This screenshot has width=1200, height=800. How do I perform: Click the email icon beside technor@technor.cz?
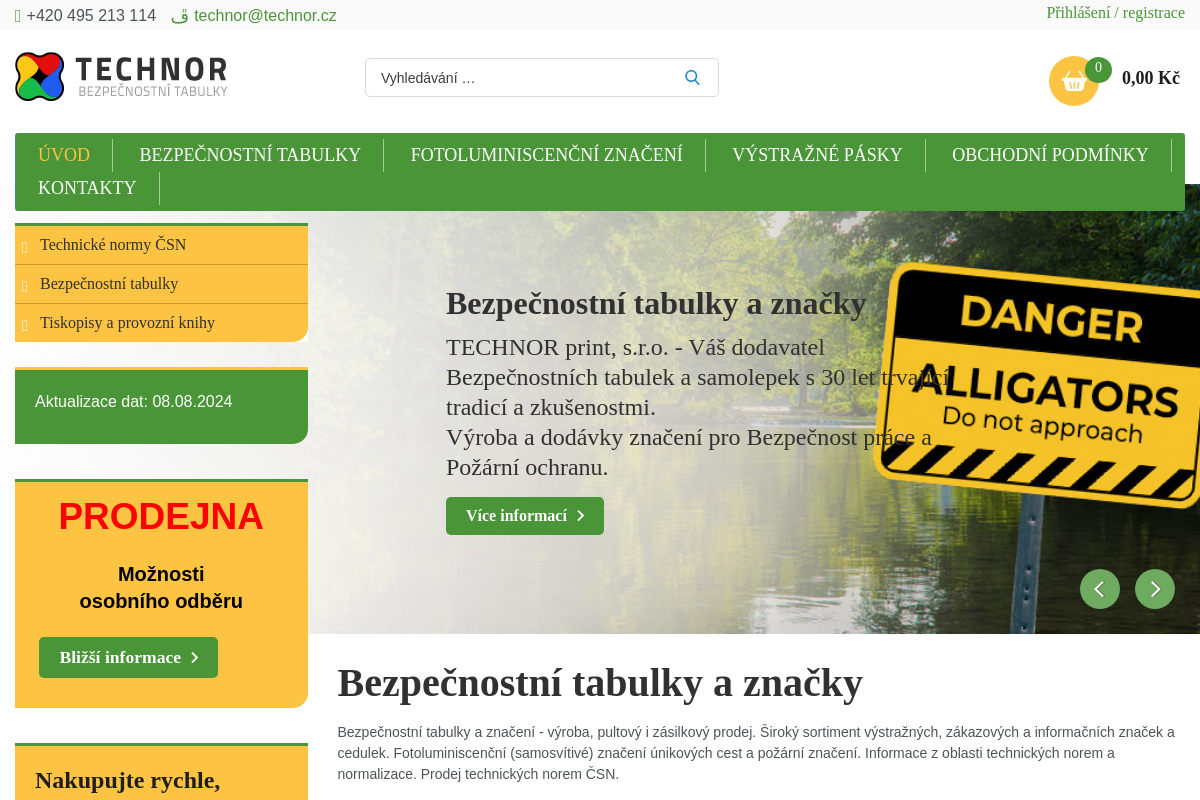click(178, 16)
